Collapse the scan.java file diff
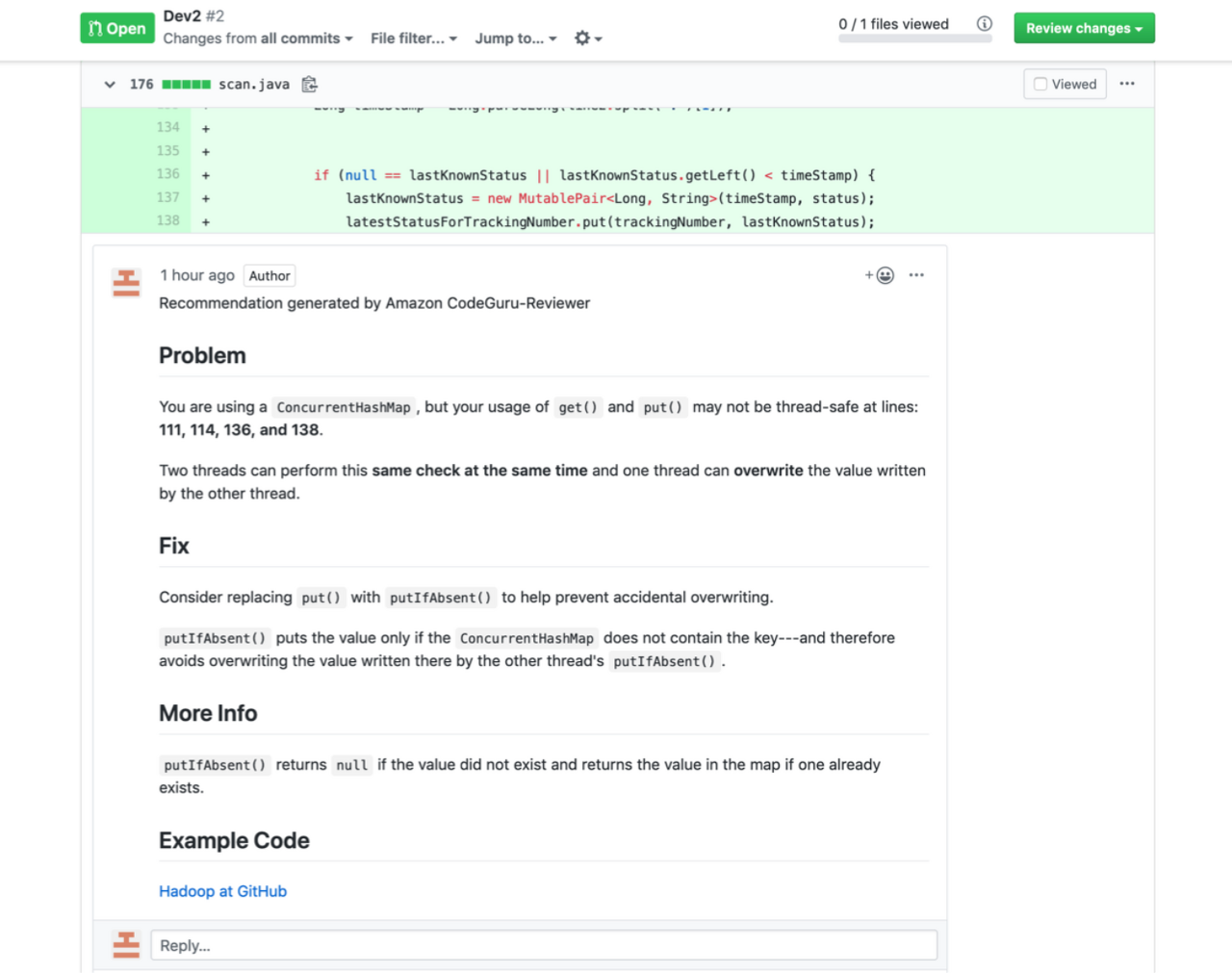Viewport: 1232px width, 973px height. pos(110,85)
